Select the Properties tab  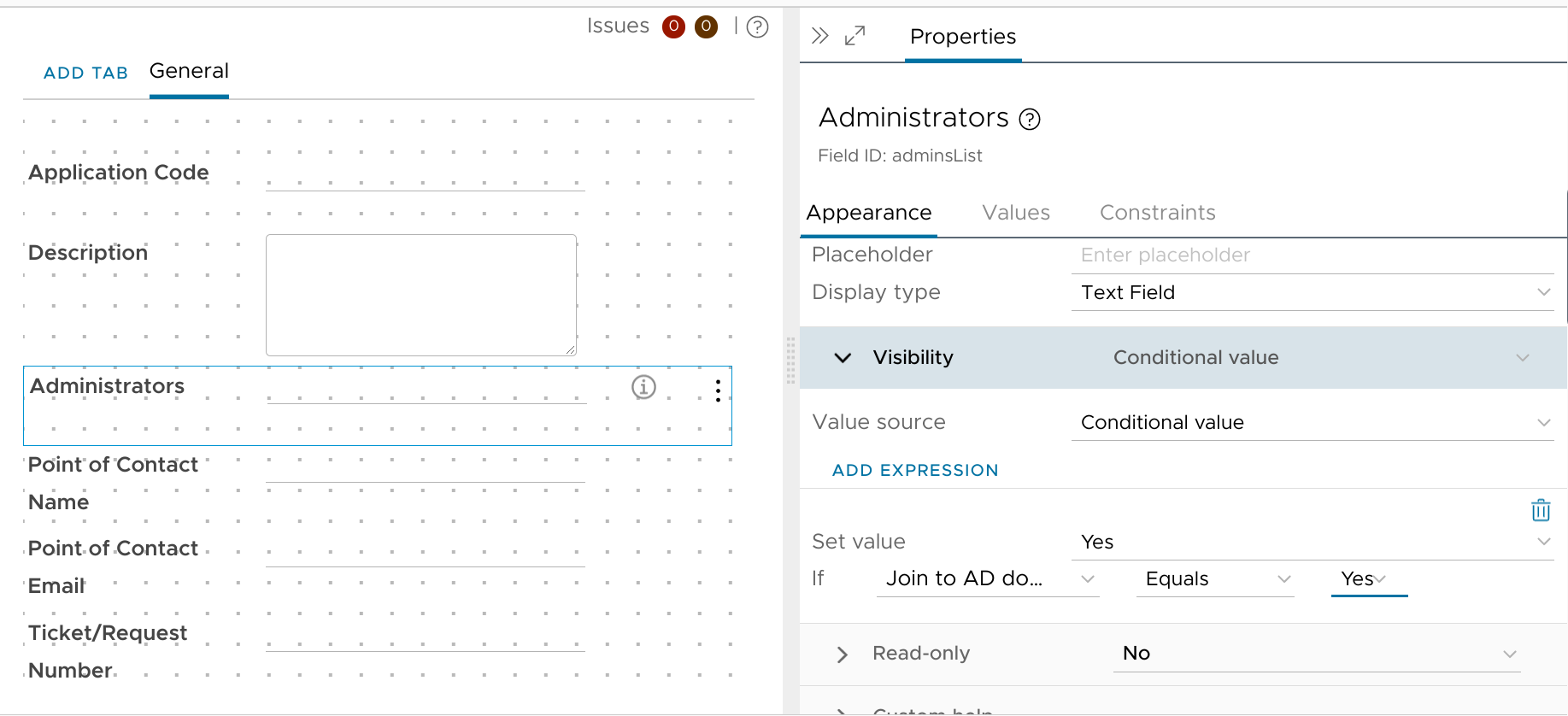pyautogui.click(x=963, y=37)
